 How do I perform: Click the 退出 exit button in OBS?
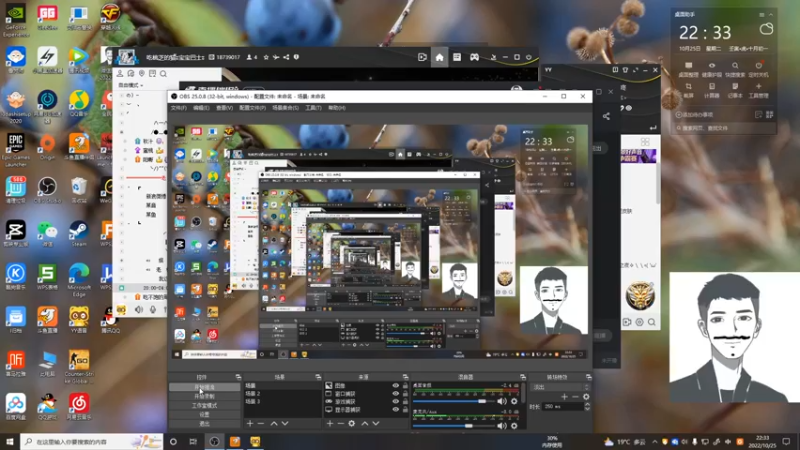coord(204,424)
